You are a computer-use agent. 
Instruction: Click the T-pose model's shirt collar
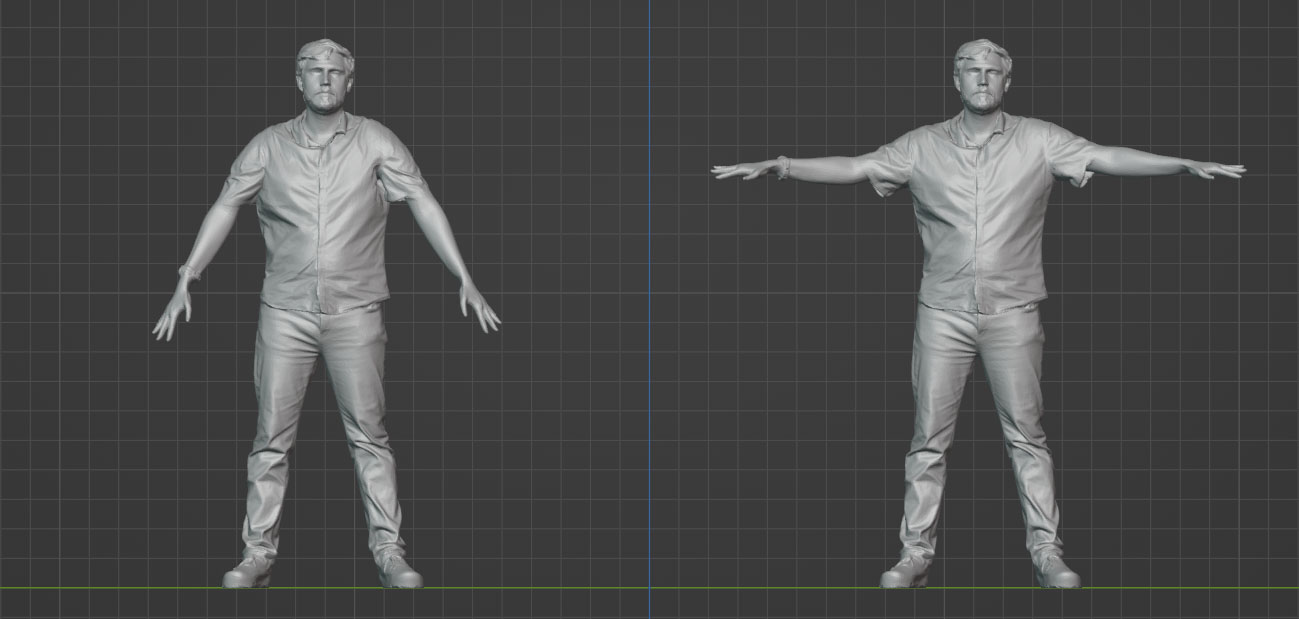(982, 128)
